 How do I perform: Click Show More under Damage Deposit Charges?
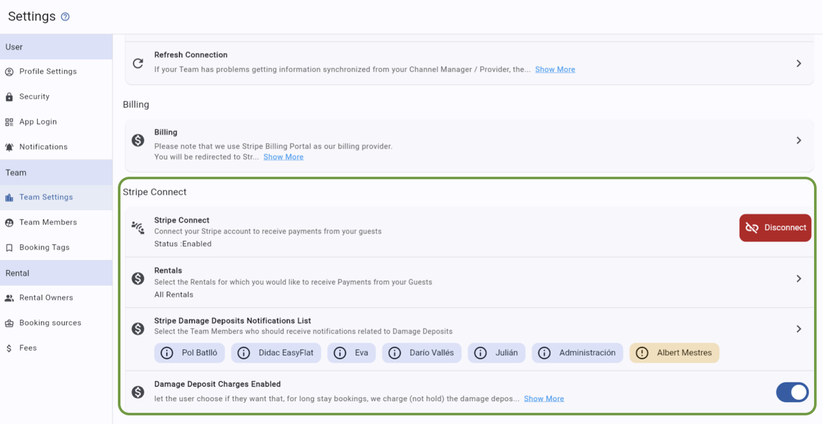point(544,399)
